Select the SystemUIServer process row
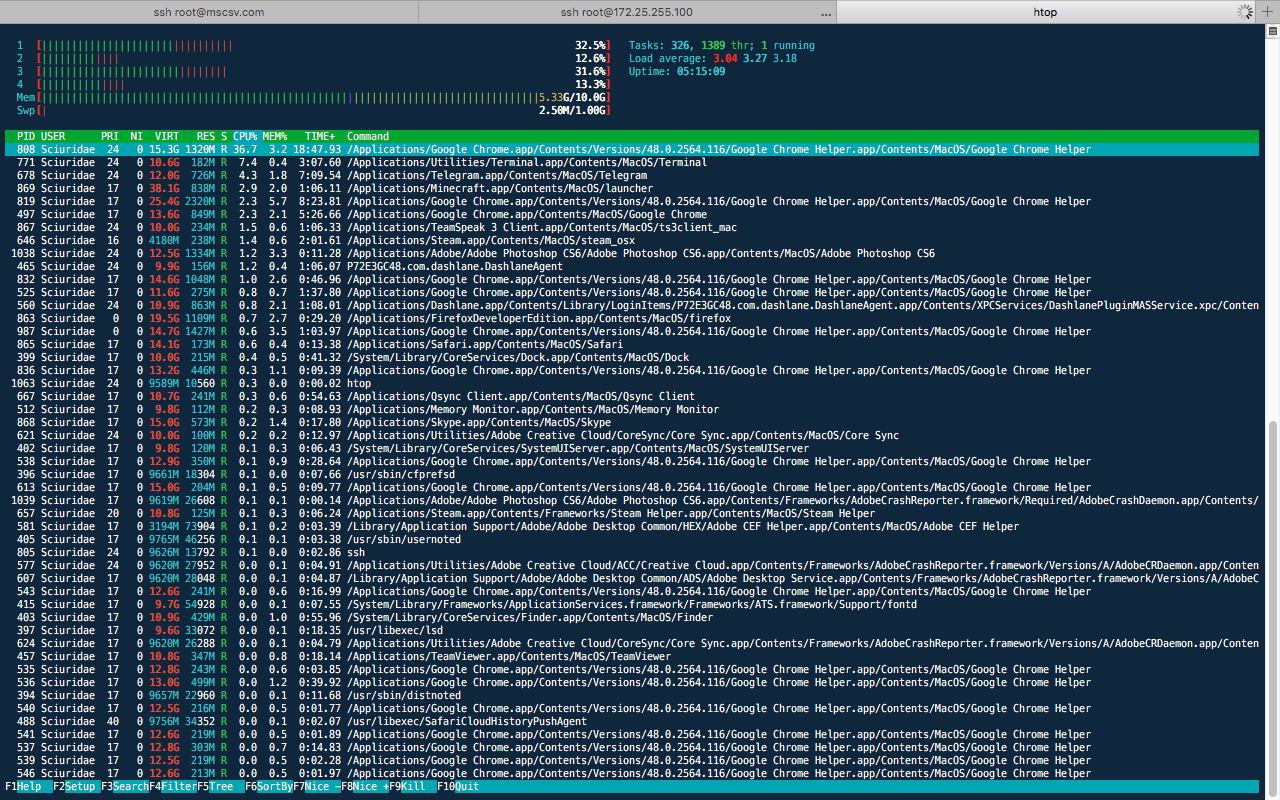1280x800 pixels. [632, 449]
